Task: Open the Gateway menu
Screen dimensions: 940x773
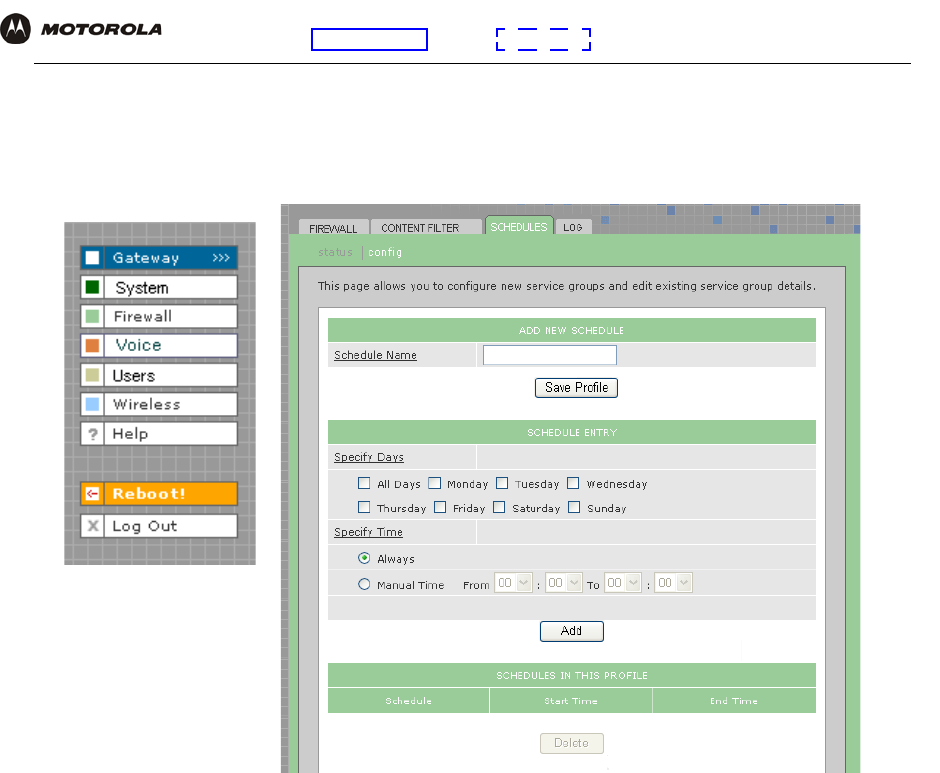Action: tap(159, 258)
